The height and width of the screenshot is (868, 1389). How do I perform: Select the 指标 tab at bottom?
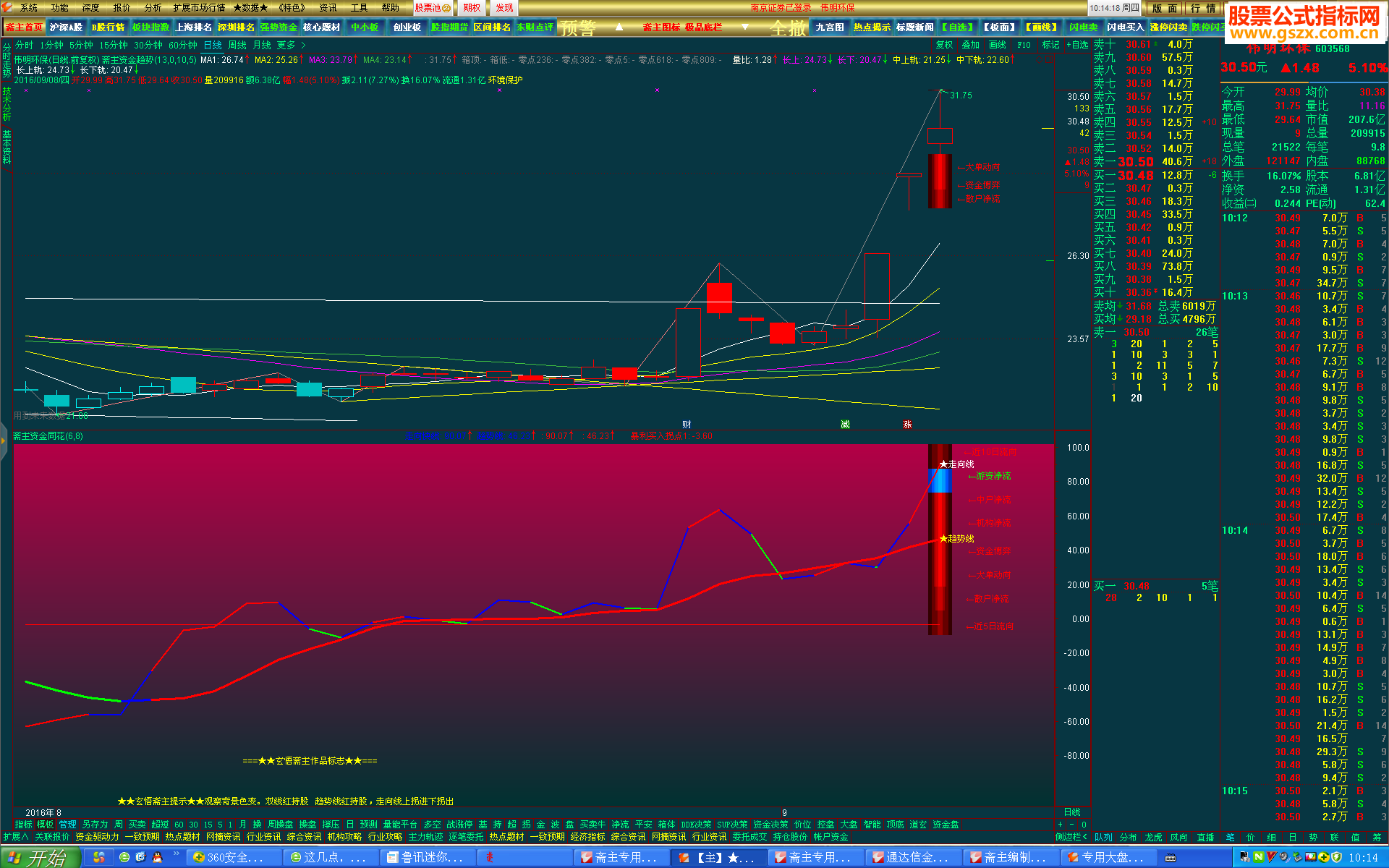[x=23, y=825]
